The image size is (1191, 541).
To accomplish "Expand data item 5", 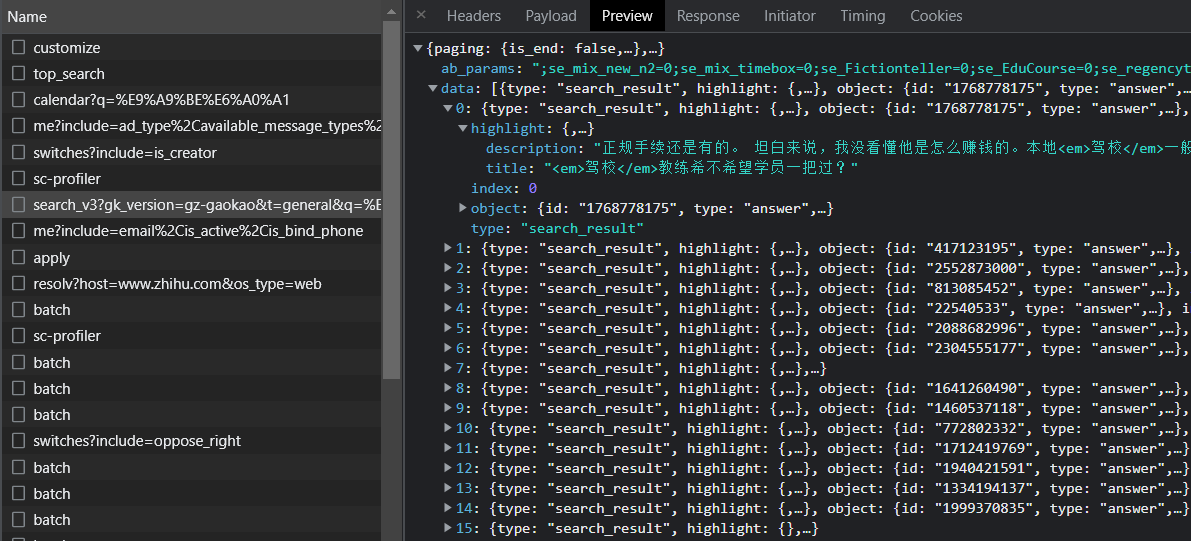I will coord(447,328).
